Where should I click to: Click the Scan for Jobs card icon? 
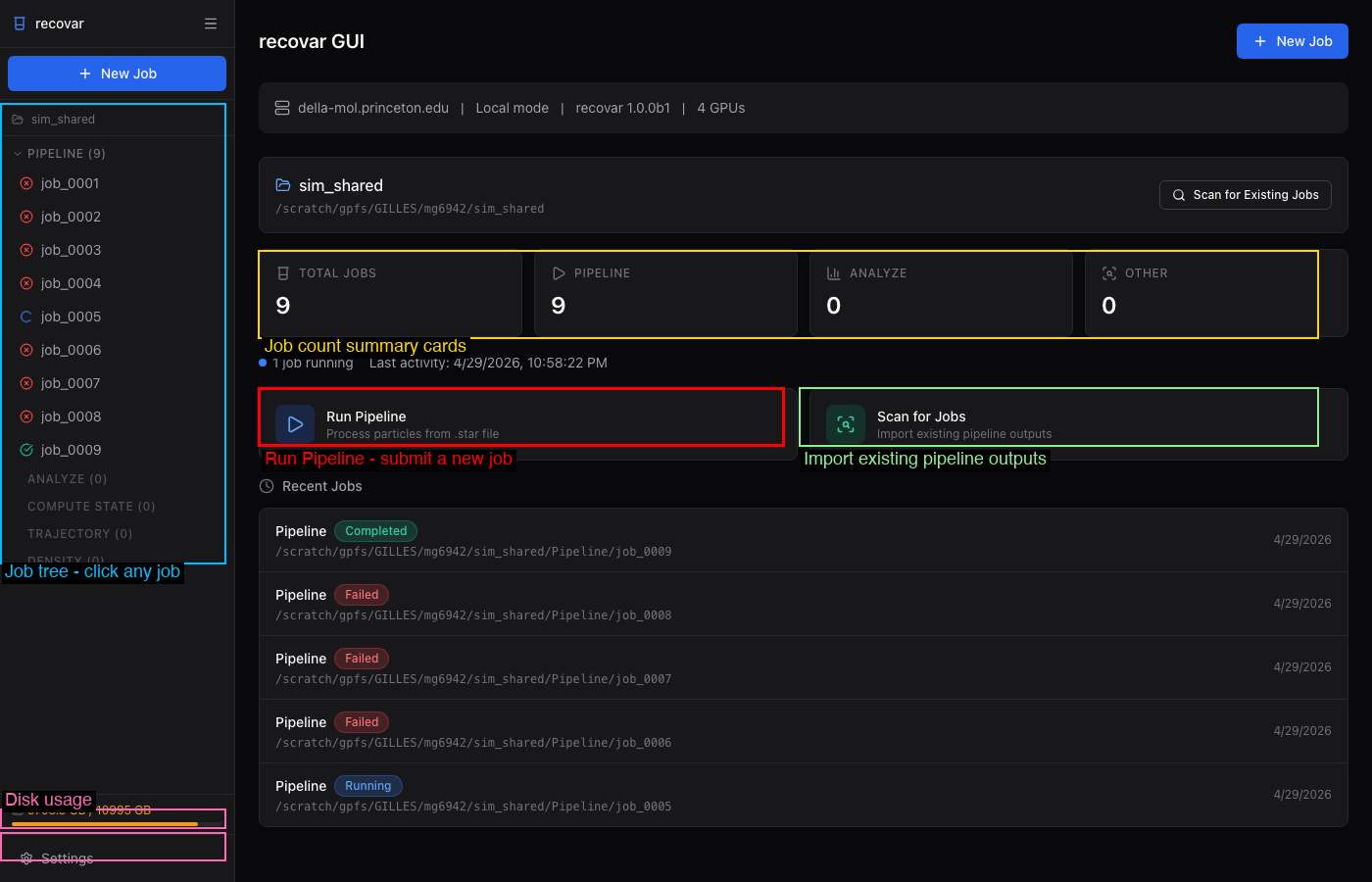846,424
